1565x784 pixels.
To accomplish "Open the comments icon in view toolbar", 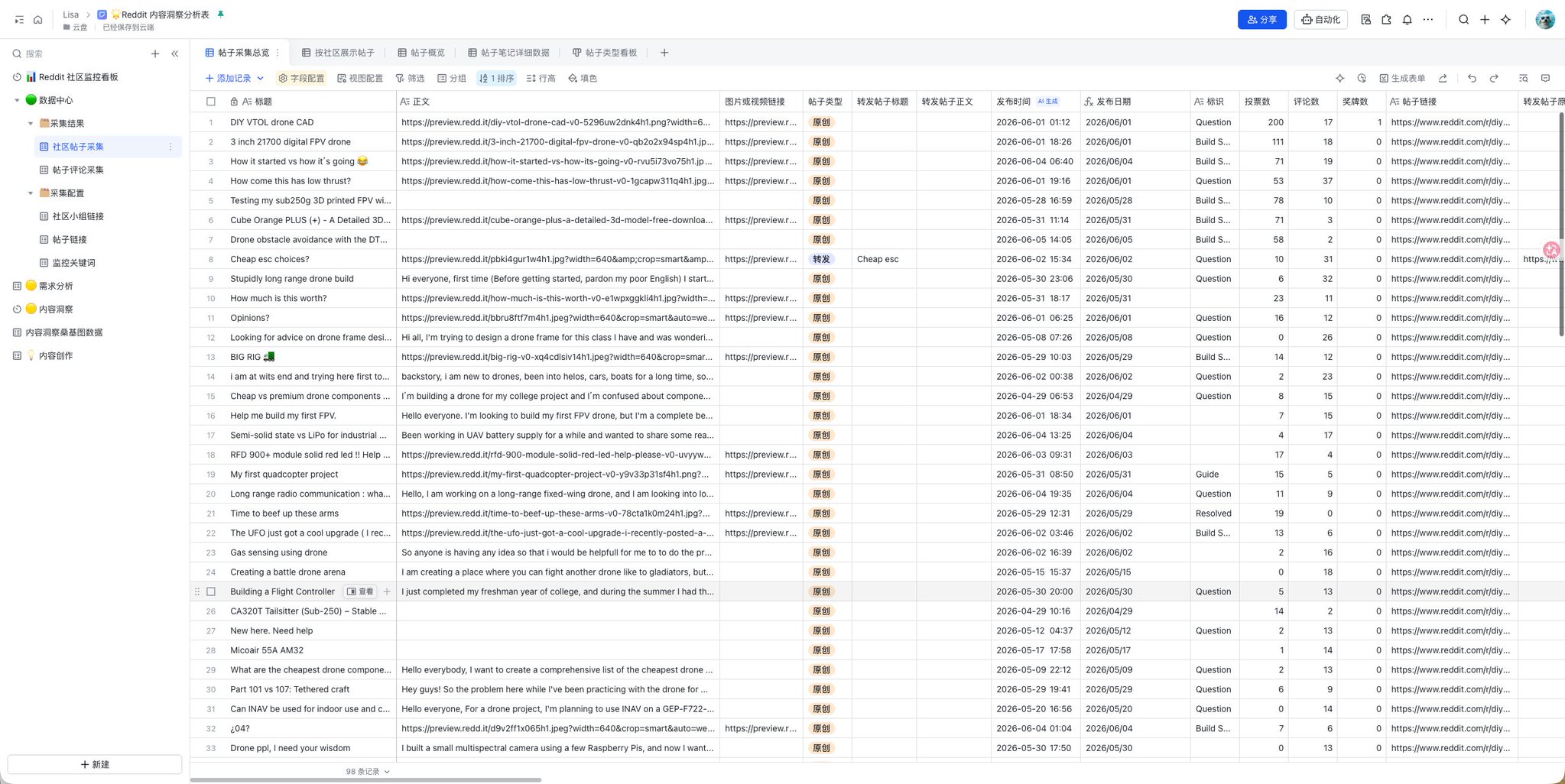I will pos(1545,78).
